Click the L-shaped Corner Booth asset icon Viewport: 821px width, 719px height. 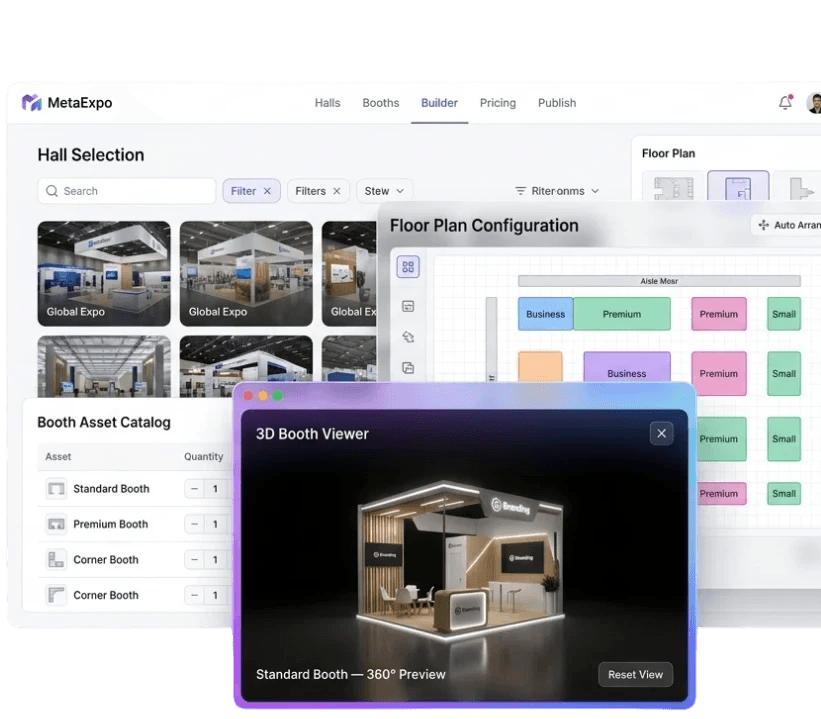56,560
